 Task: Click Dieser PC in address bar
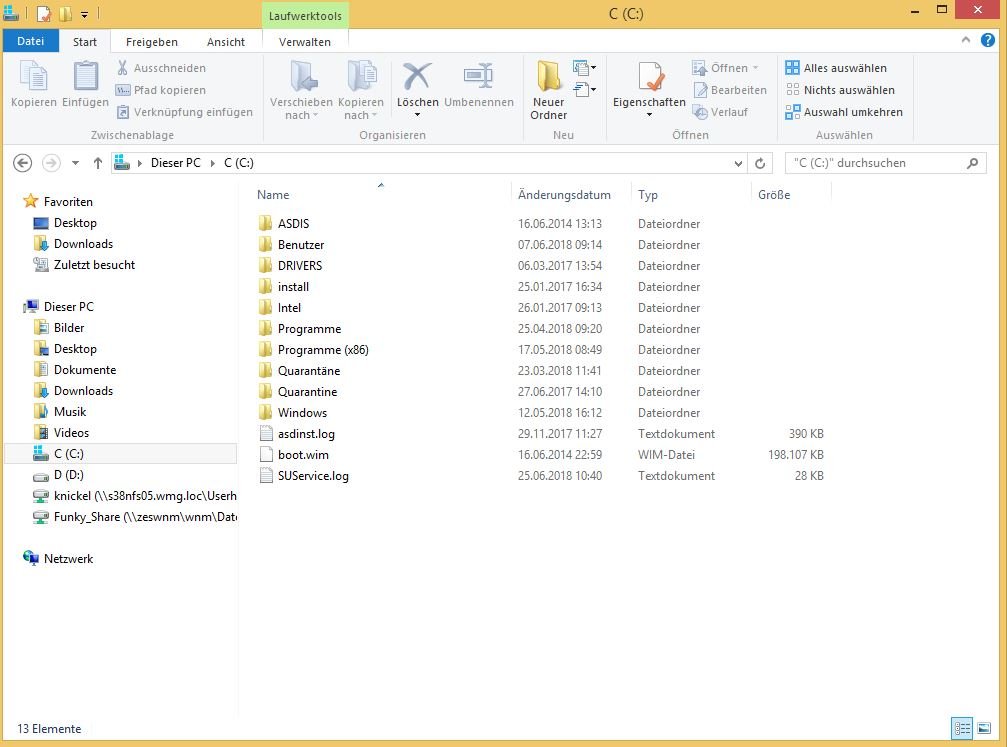pos(175,163)
